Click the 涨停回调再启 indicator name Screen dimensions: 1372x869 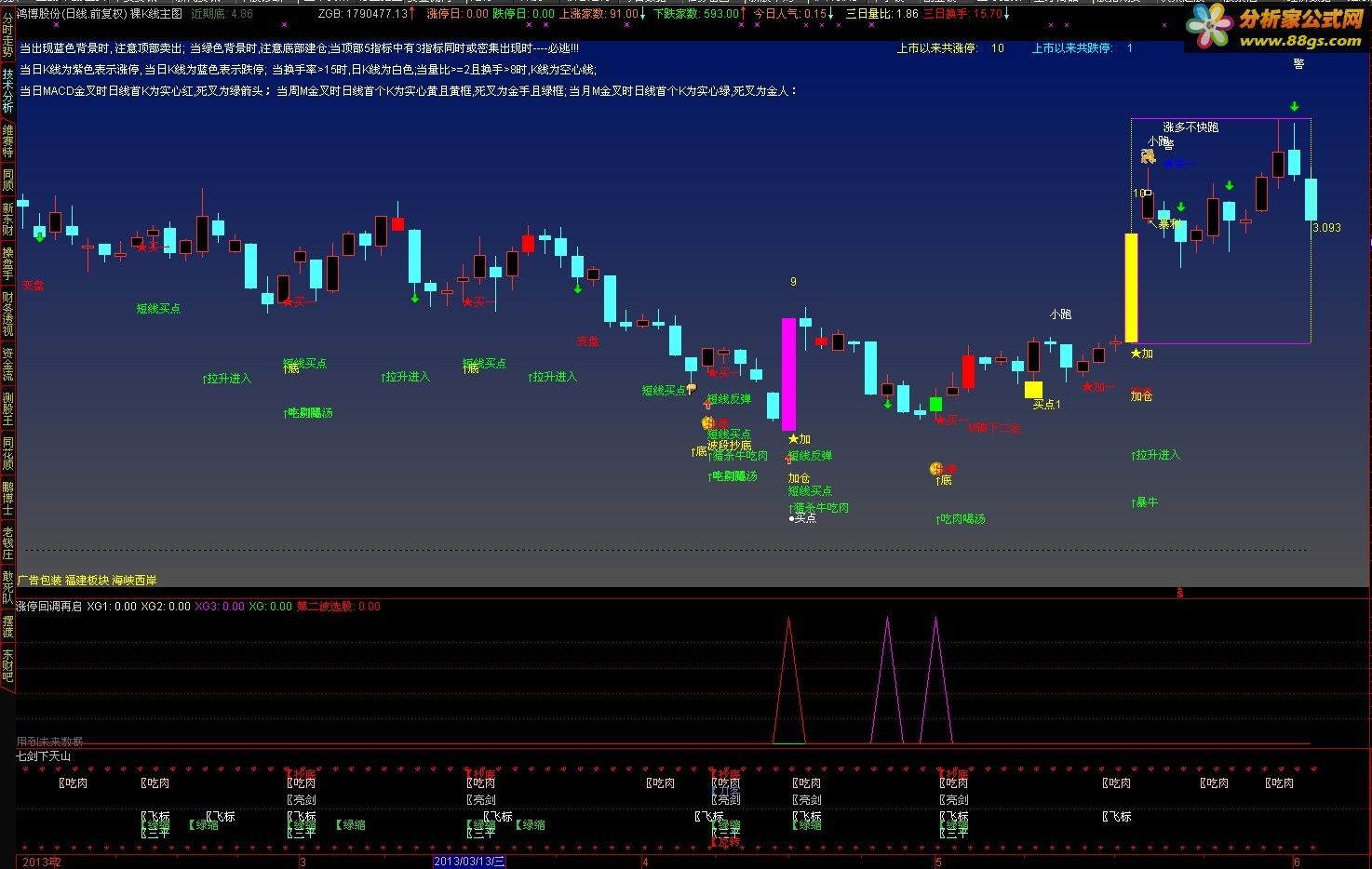point(48,607)
